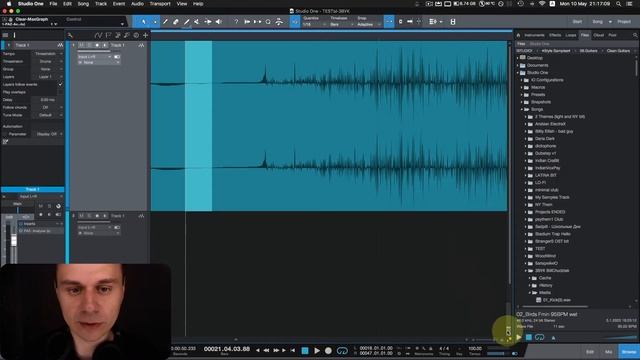Image resolution: width=640 pixels, height=360 pixels.
Task: Open the Files tab in browser
Action: (585, 36)
